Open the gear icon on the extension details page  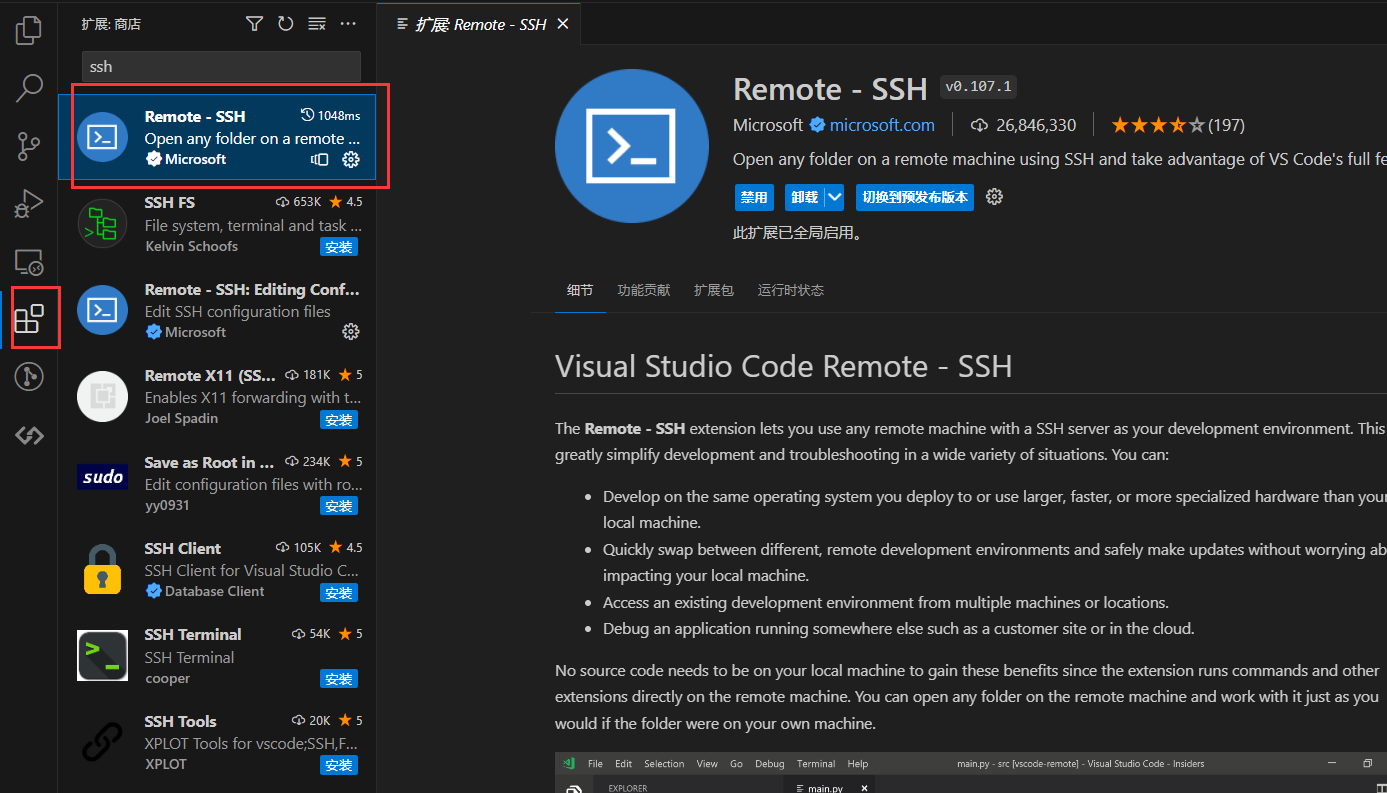tap(994, 197)
